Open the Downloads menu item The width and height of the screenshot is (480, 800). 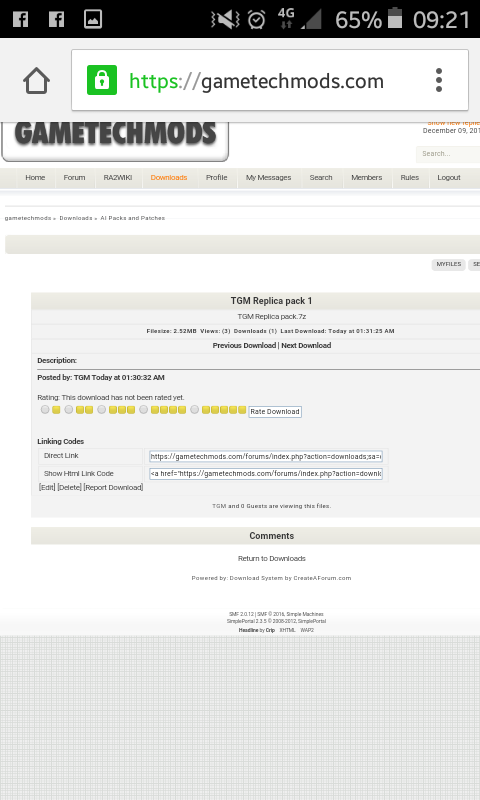(169, 178)
